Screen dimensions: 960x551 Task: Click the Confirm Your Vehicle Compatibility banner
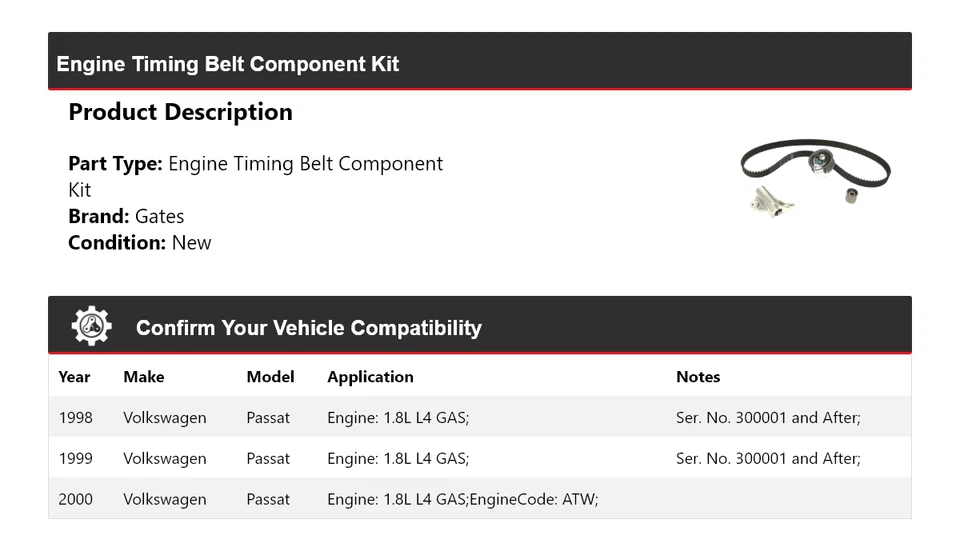pyautogui.click(x=308, y=328)
